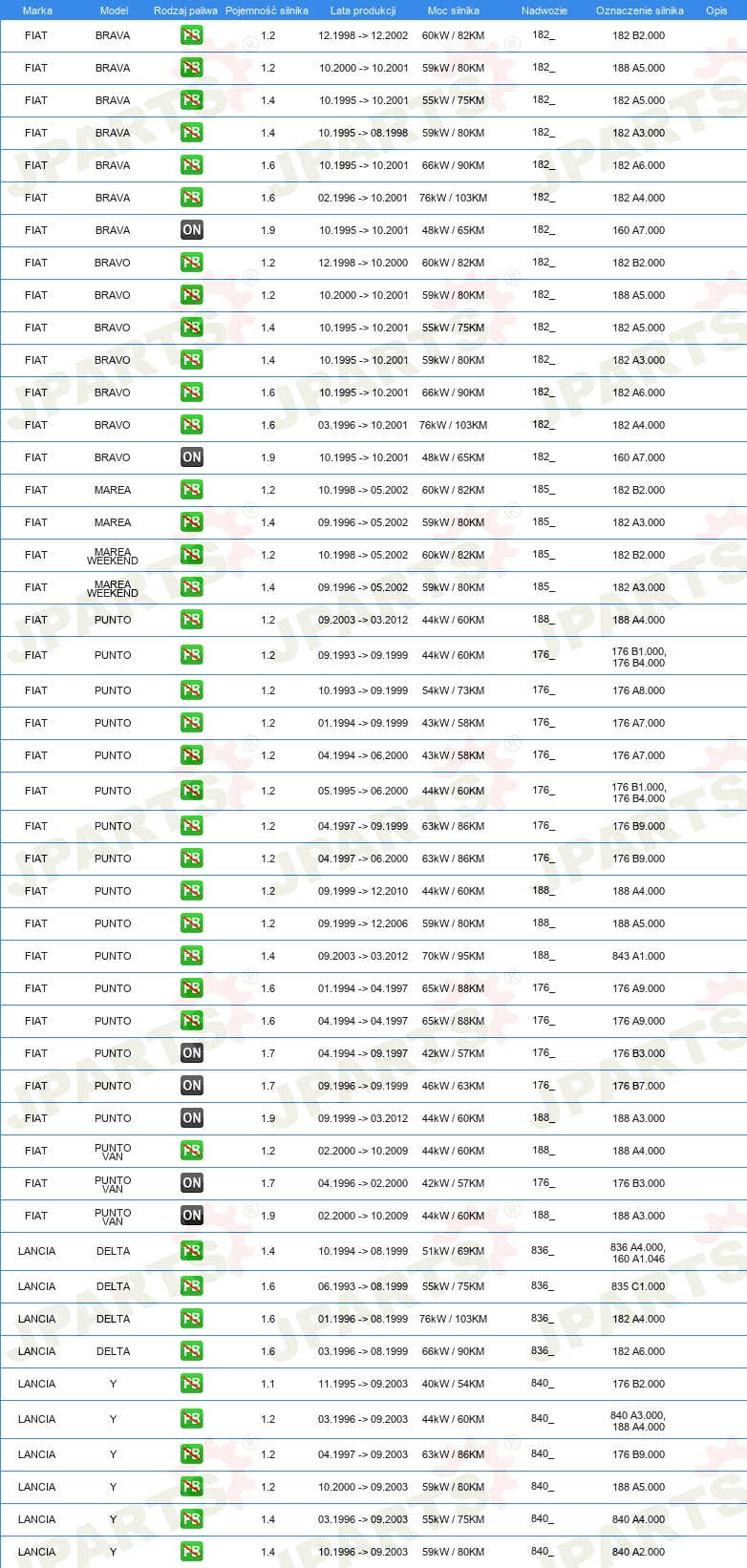Click the diesel ON icon in the PUNTO 42kW / 57KM 04.1994 row
Viewport: 747px width, 1568px height.
(192, 1053)
